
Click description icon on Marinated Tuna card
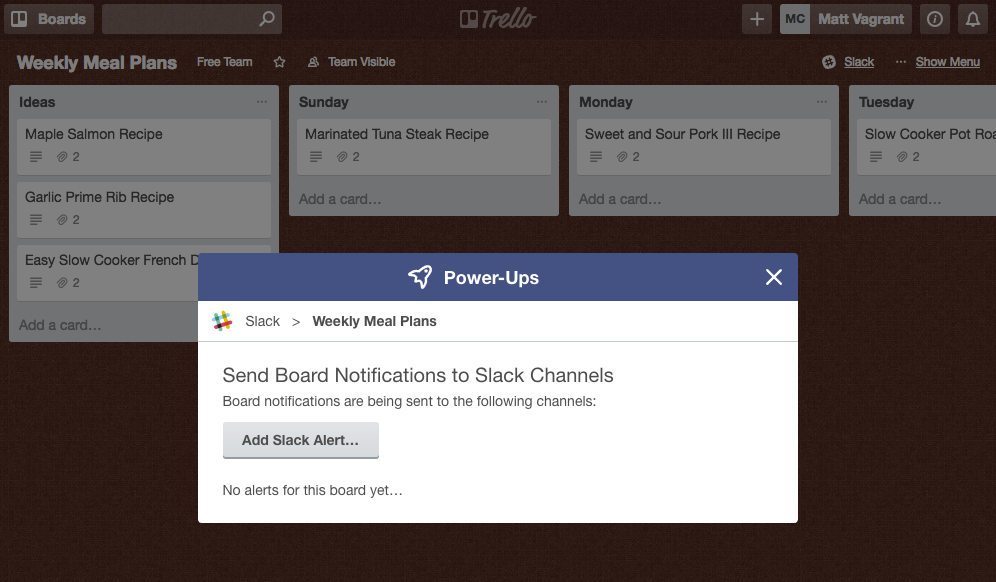tap(316, 157)
